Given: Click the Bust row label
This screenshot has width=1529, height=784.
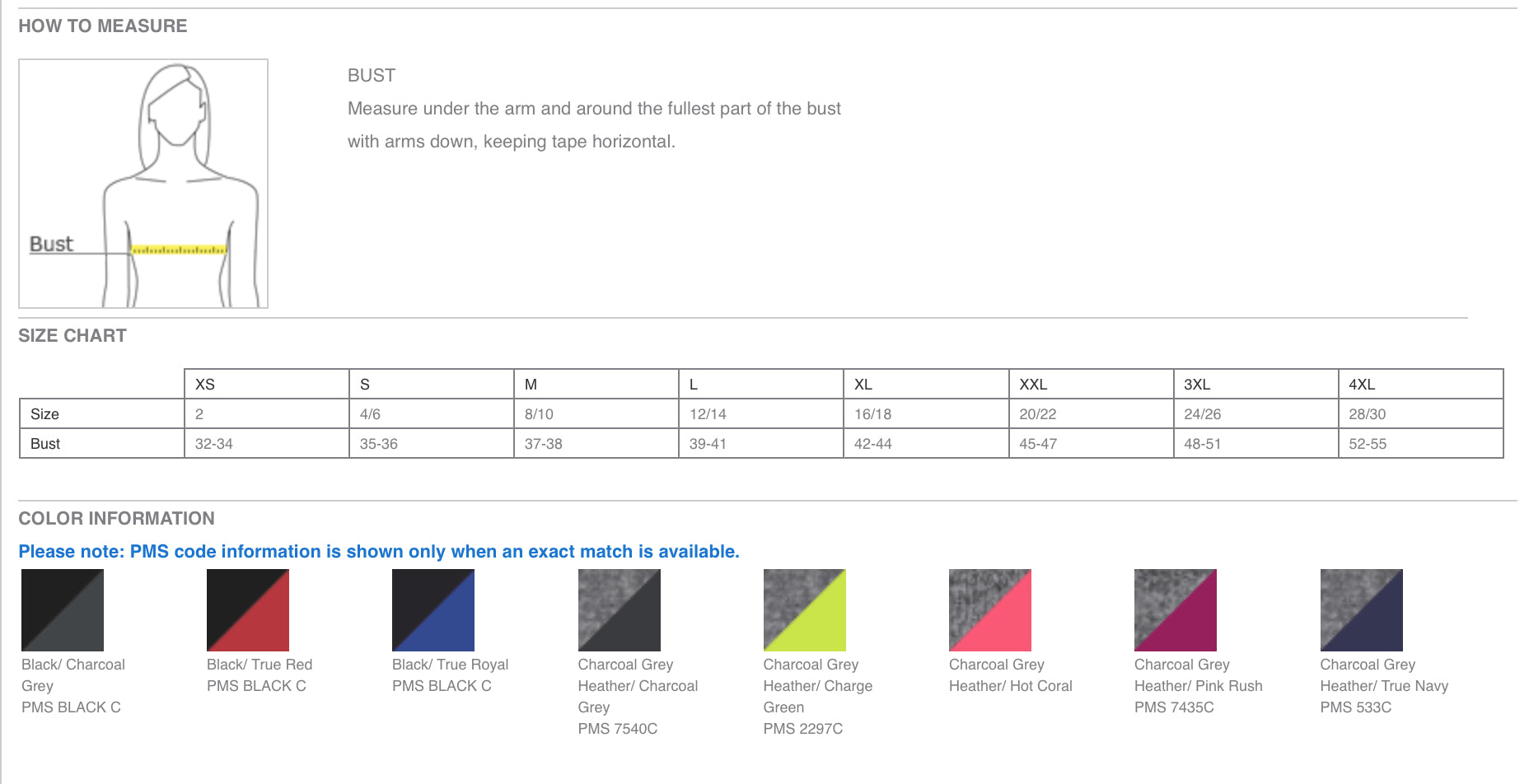Looking at the screenshot, I should (102, 444).
